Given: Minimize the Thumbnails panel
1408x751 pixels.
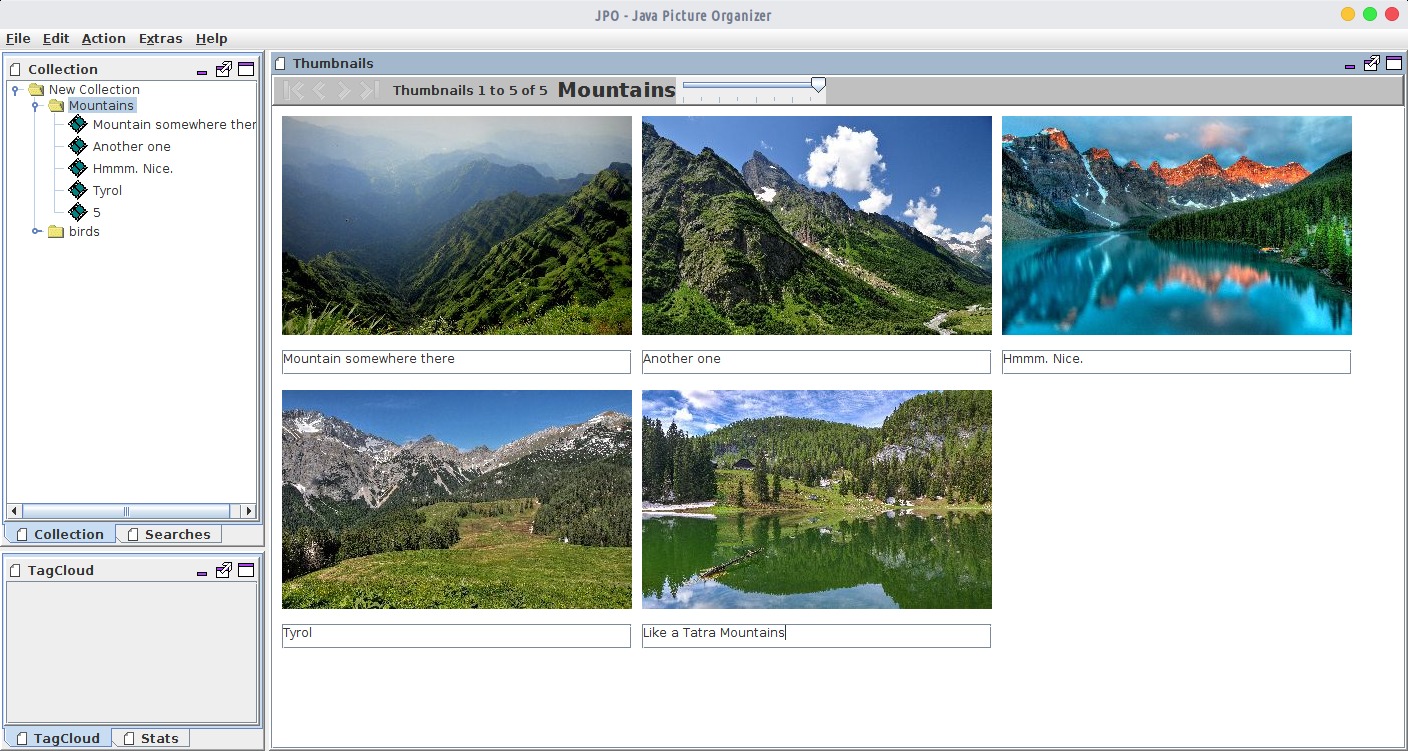Looking at the screenshot, I should click(x=1350, y=66).
